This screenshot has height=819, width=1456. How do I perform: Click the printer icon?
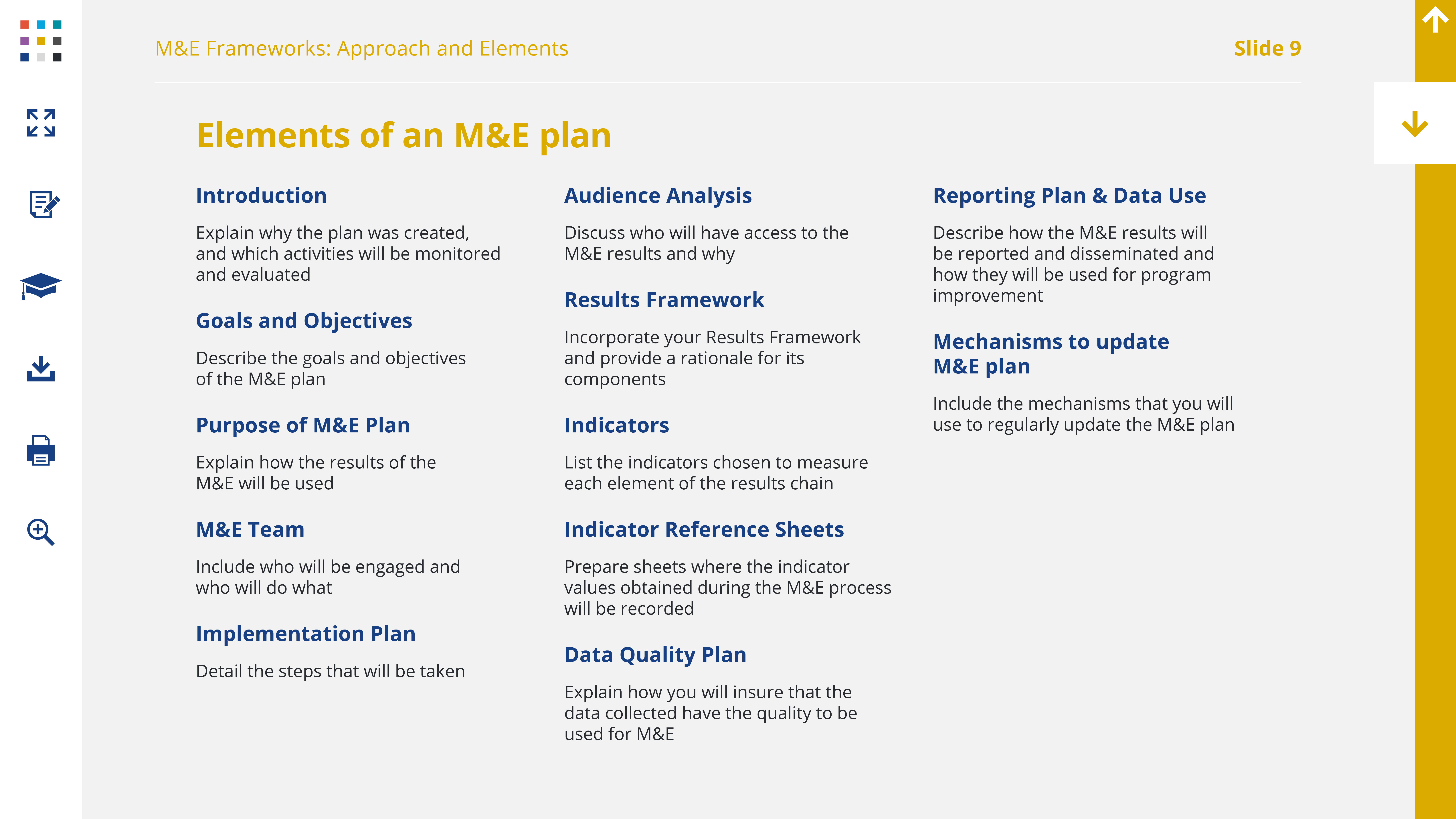coord(41,450)
